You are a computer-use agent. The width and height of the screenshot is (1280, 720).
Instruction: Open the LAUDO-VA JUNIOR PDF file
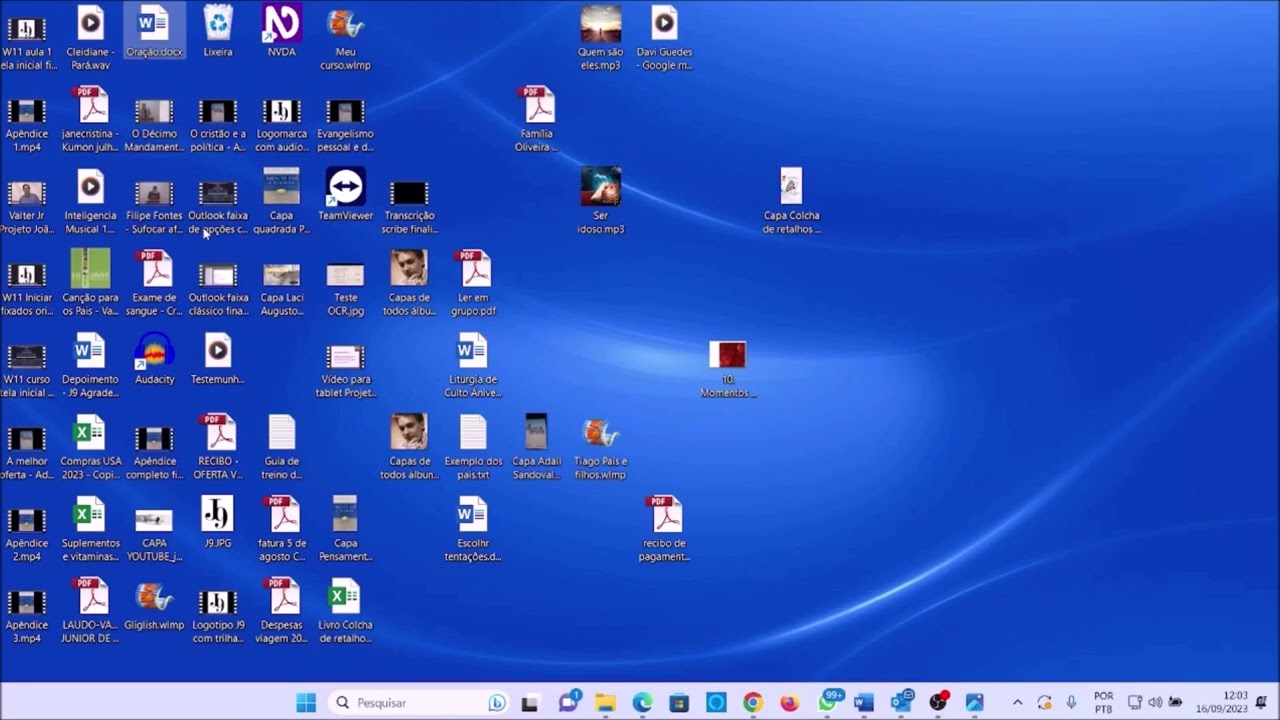[x=90, y=612]
